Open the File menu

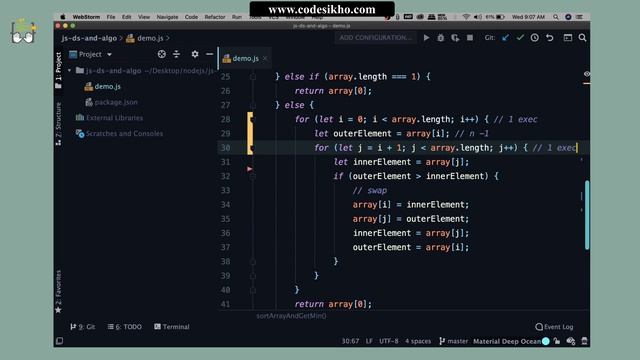111,17
